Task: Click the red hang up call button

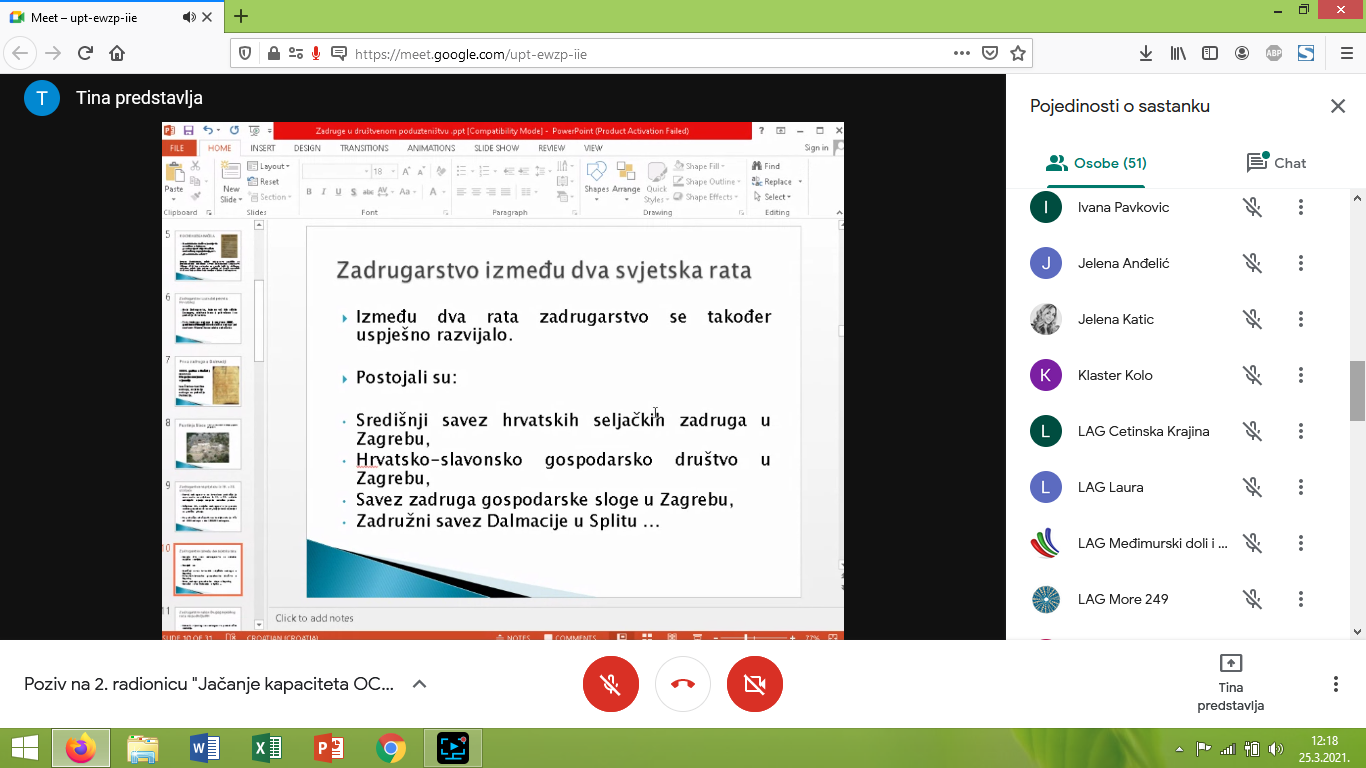Action: pyautogui.click(x=683, y=684)
